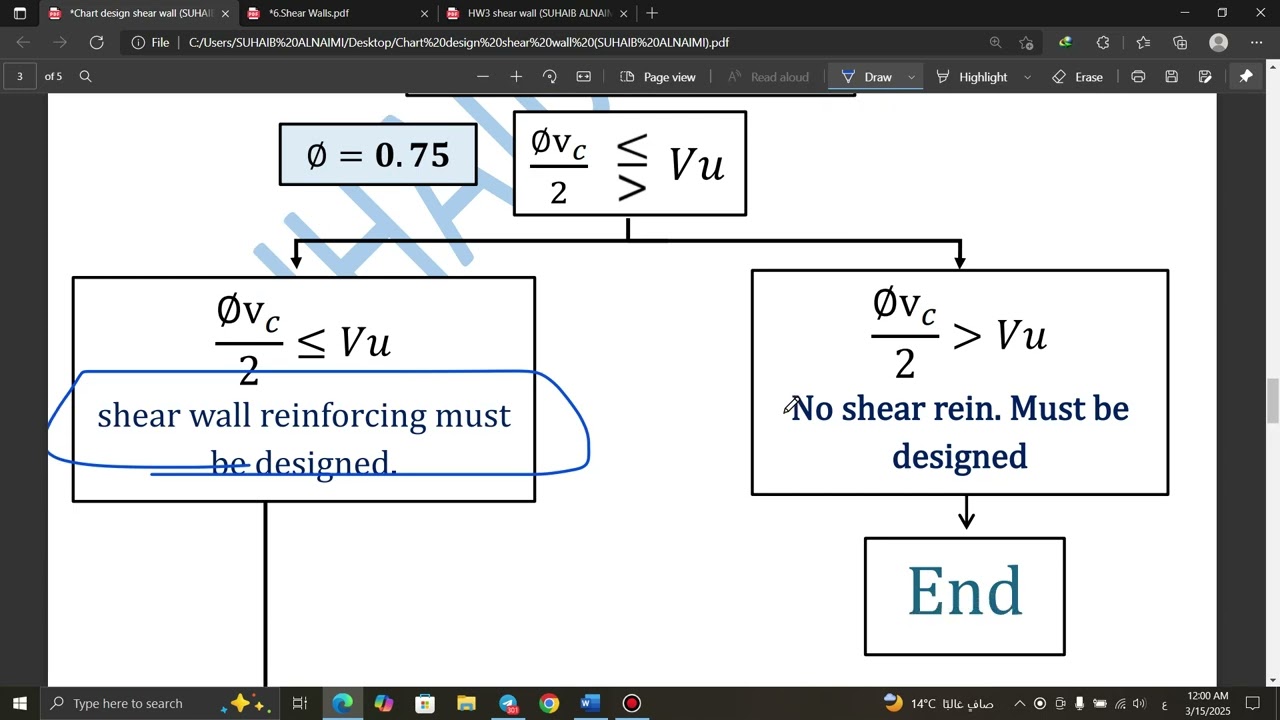Image resolution: width=1280 pixels, height=720 pixels.
Task: Open Microsoft Word from the taskbar
Action: click(590, 703)
